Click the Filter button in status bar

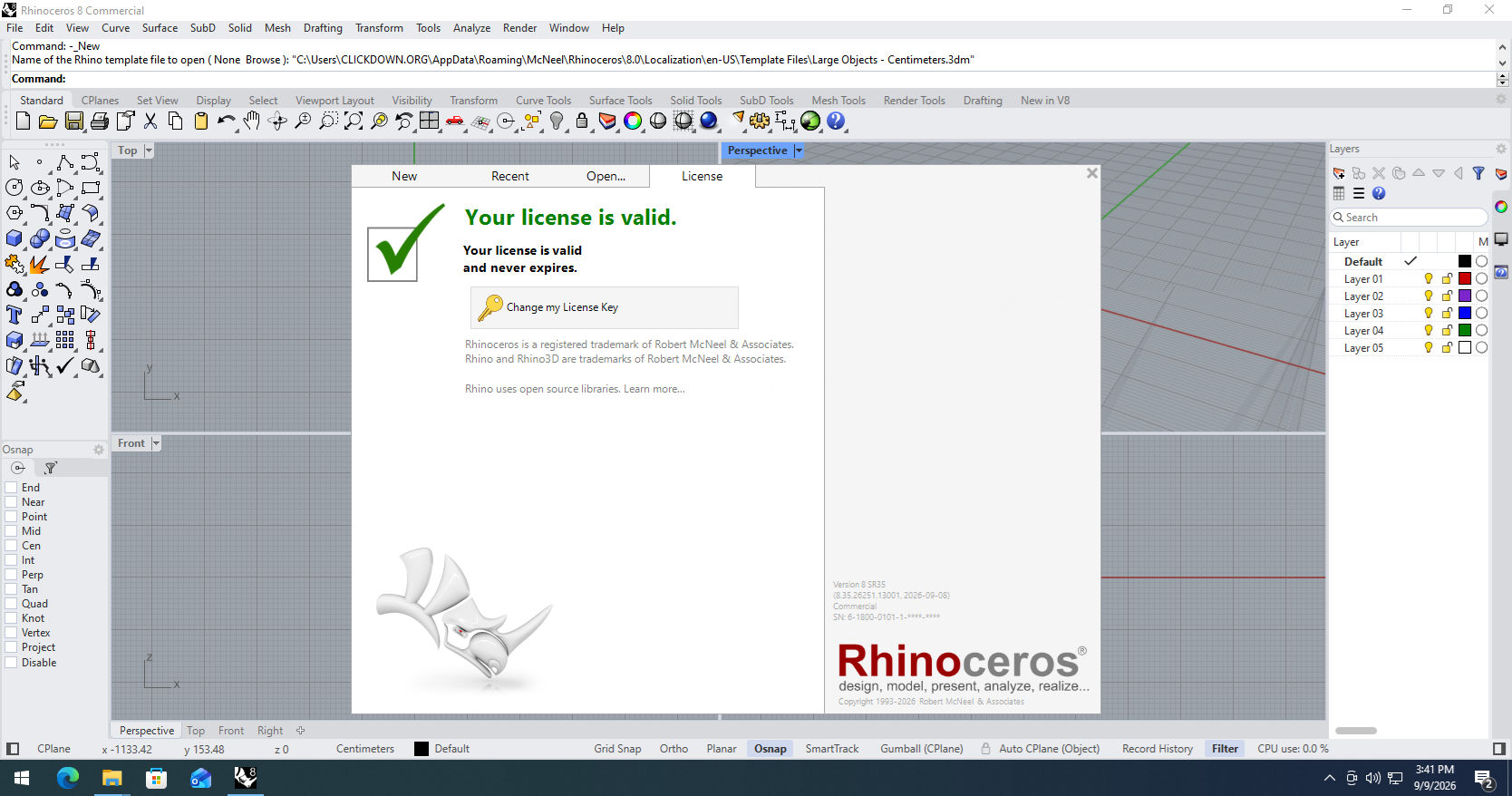coord(1225,749)
